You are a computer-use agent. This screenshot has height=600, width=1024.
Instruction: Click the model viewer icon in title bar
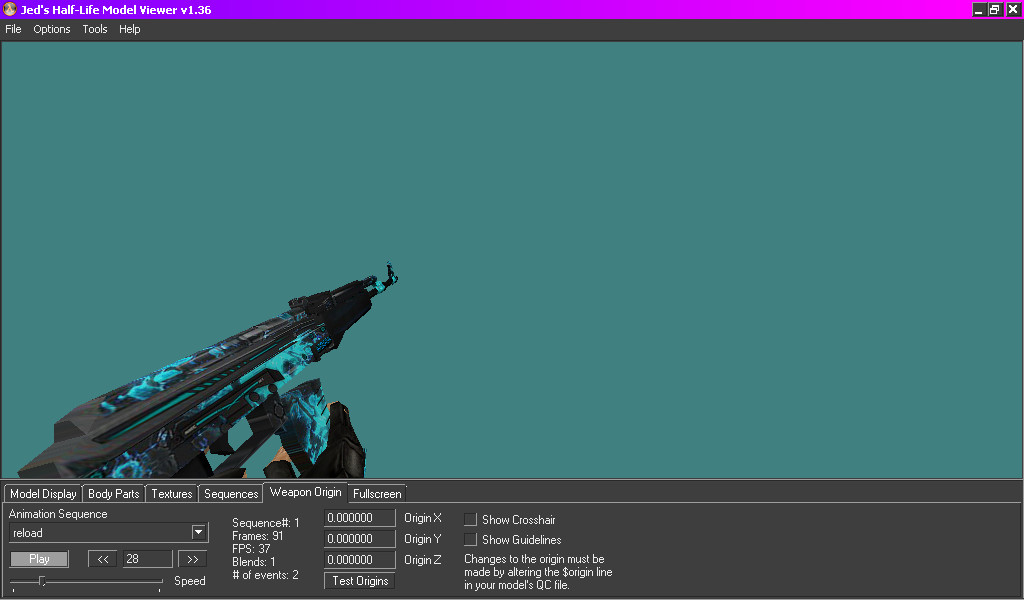point(9,9)
